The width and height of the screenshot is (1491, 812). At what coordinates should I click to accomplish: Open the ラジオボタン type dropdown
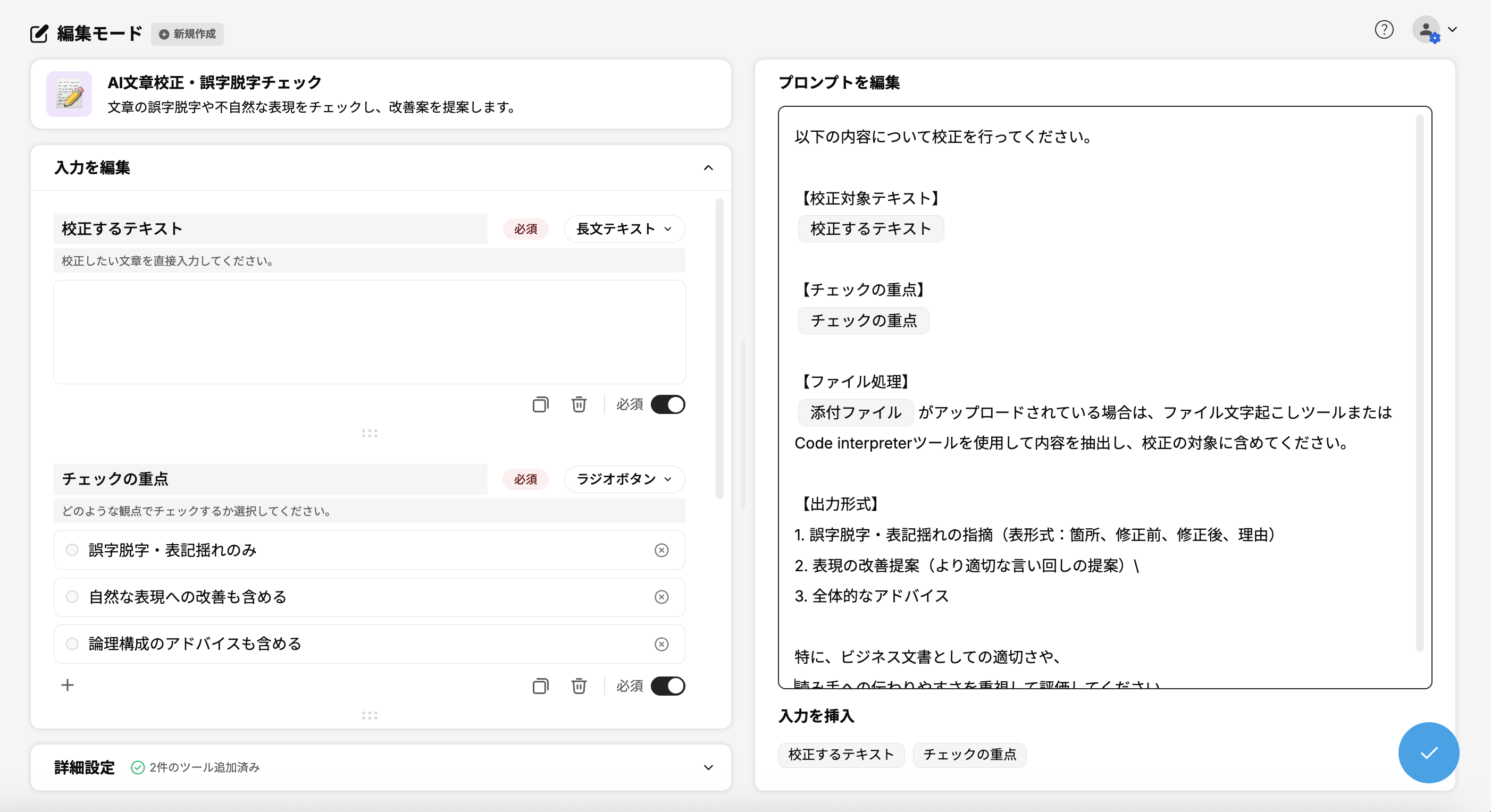click(624, 479)
